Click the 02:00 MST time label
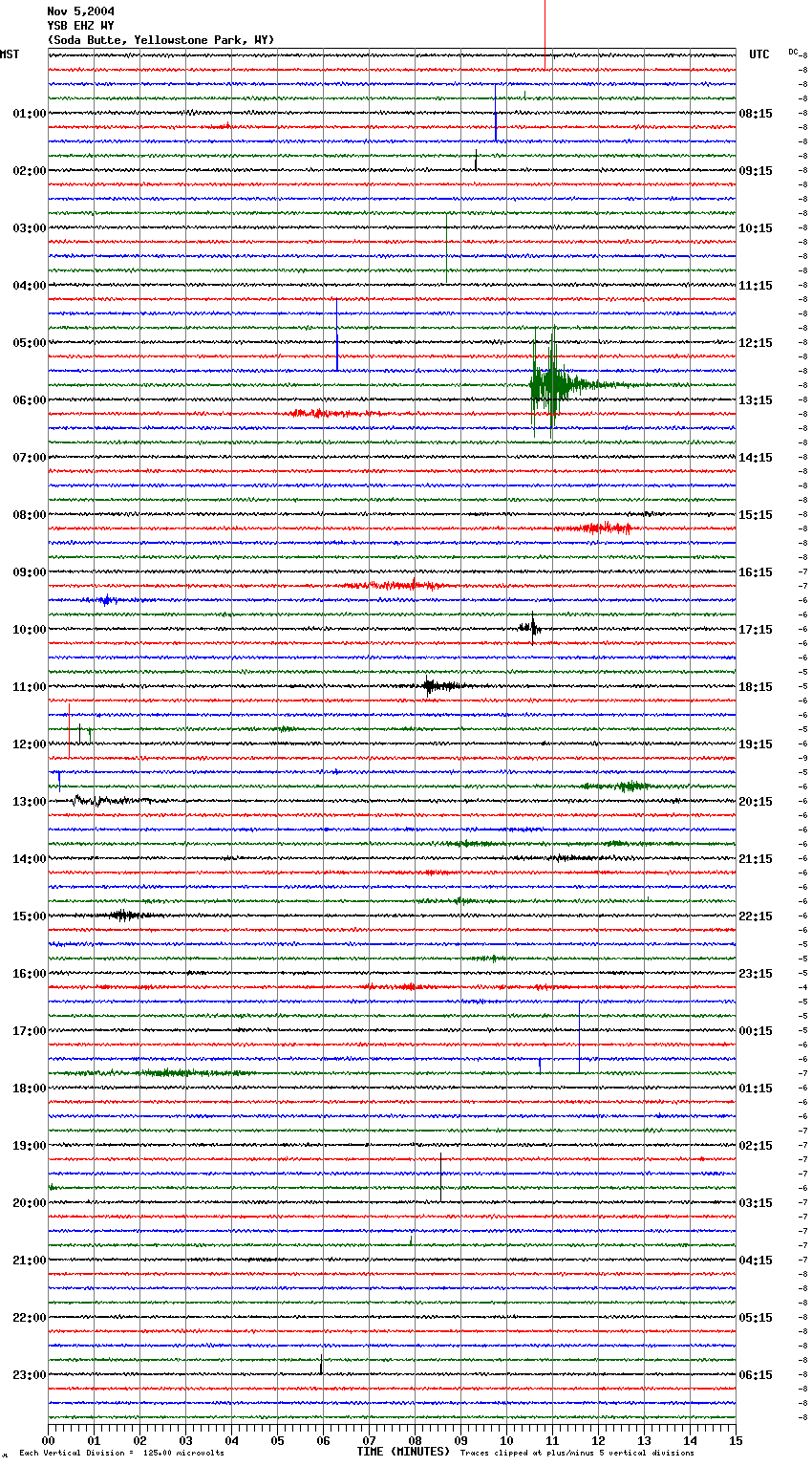Screen dimensions: 812x1466 (30, 171)
